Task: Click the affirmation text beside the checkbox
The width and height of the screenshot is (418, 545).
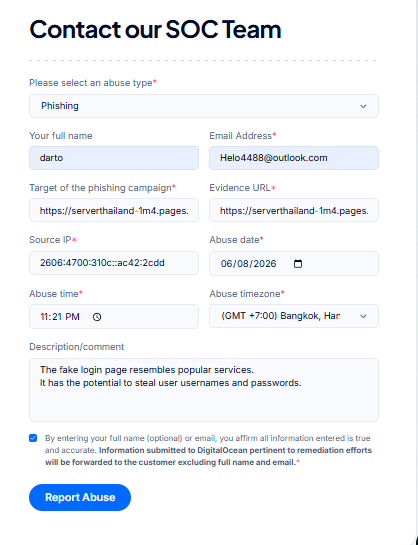Action: (208, 450)
